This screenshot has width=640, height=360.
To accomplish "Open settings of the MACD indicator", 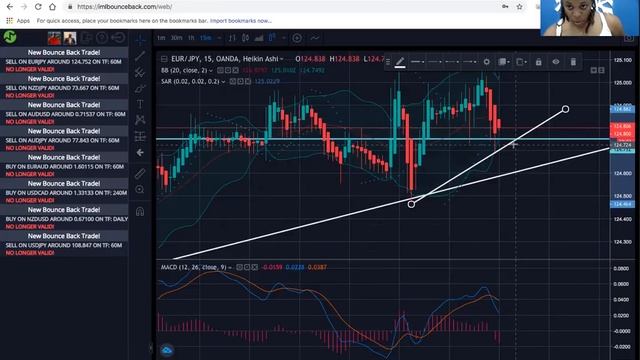I will pyautogui.click(x=247, y=267).
